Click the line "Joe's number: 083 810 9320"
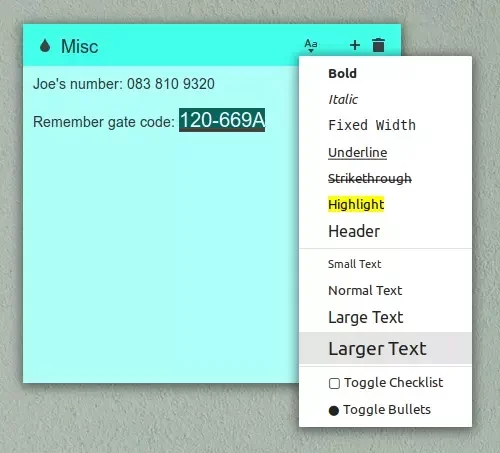The width and height of the screenshot is (500, 453). pos(124,84)
